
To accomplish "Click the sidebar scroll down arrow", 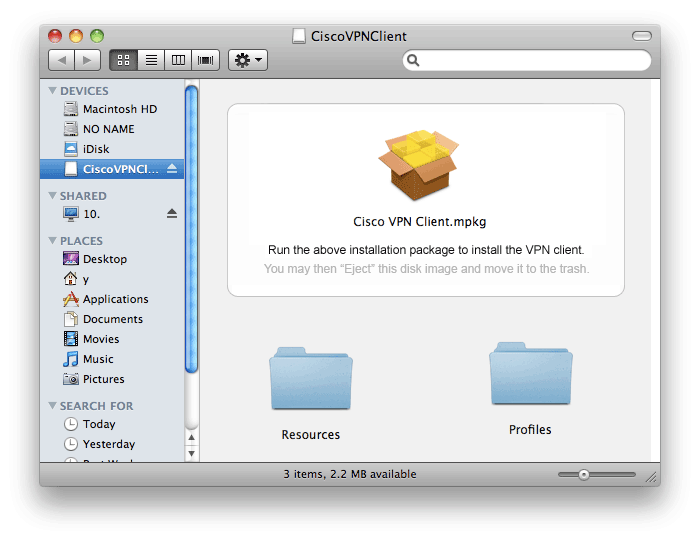I will pyautogui.click(x=192, y=454).
